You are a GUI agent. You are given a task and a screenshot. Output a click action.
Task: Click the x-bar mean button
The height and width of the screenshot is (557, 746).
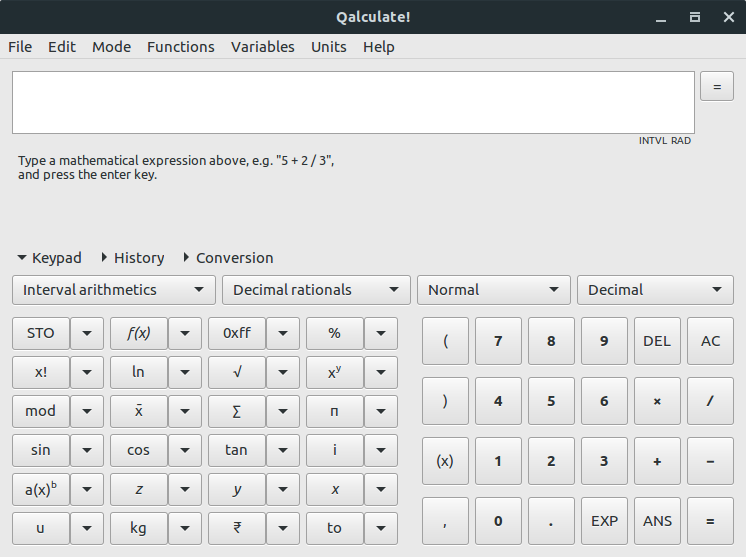[139, 411]
